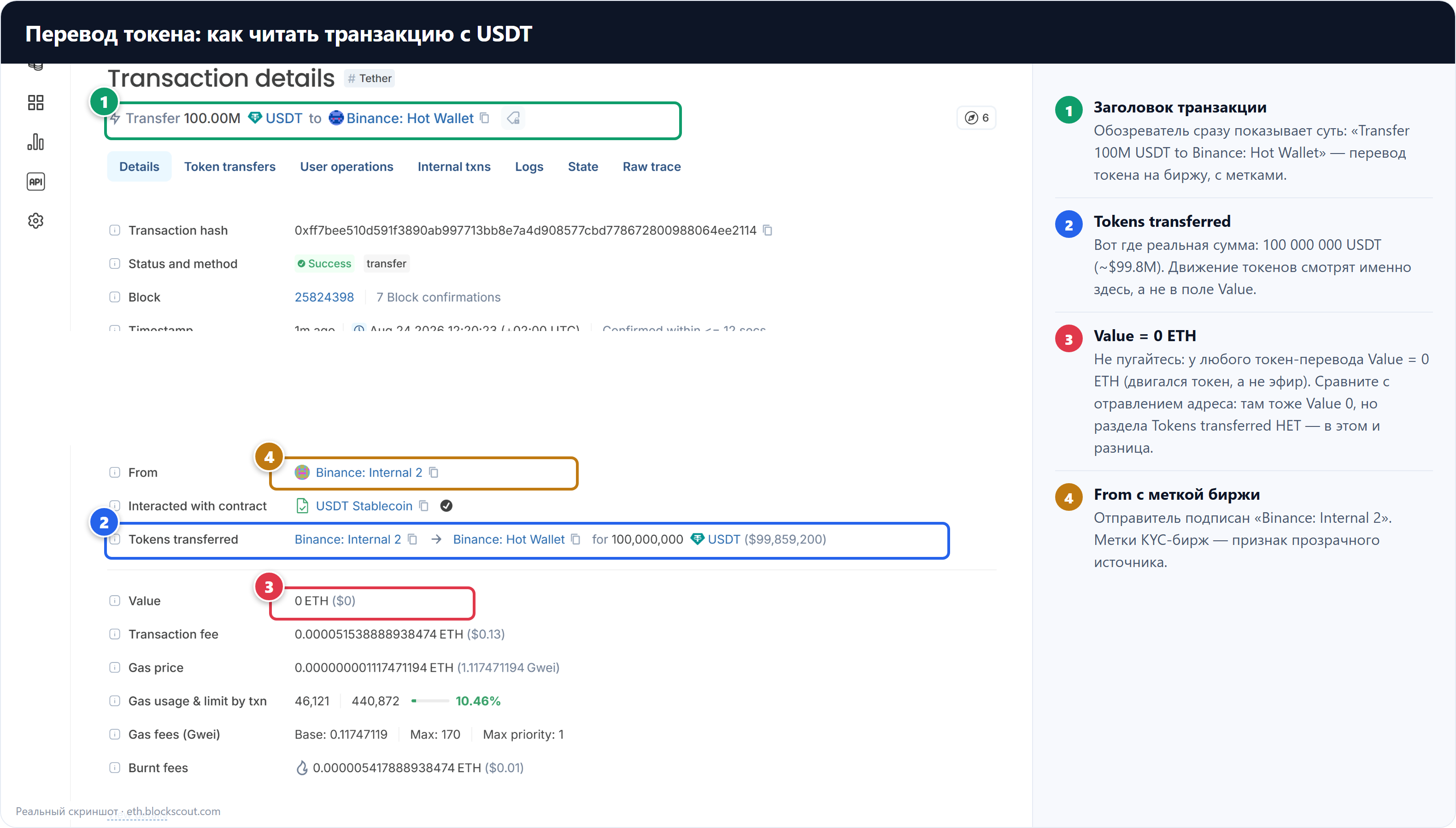Open Binance: Hot Wallet link in header
Viewport: 1456px width, 828px height.
(x=410, y=118)
